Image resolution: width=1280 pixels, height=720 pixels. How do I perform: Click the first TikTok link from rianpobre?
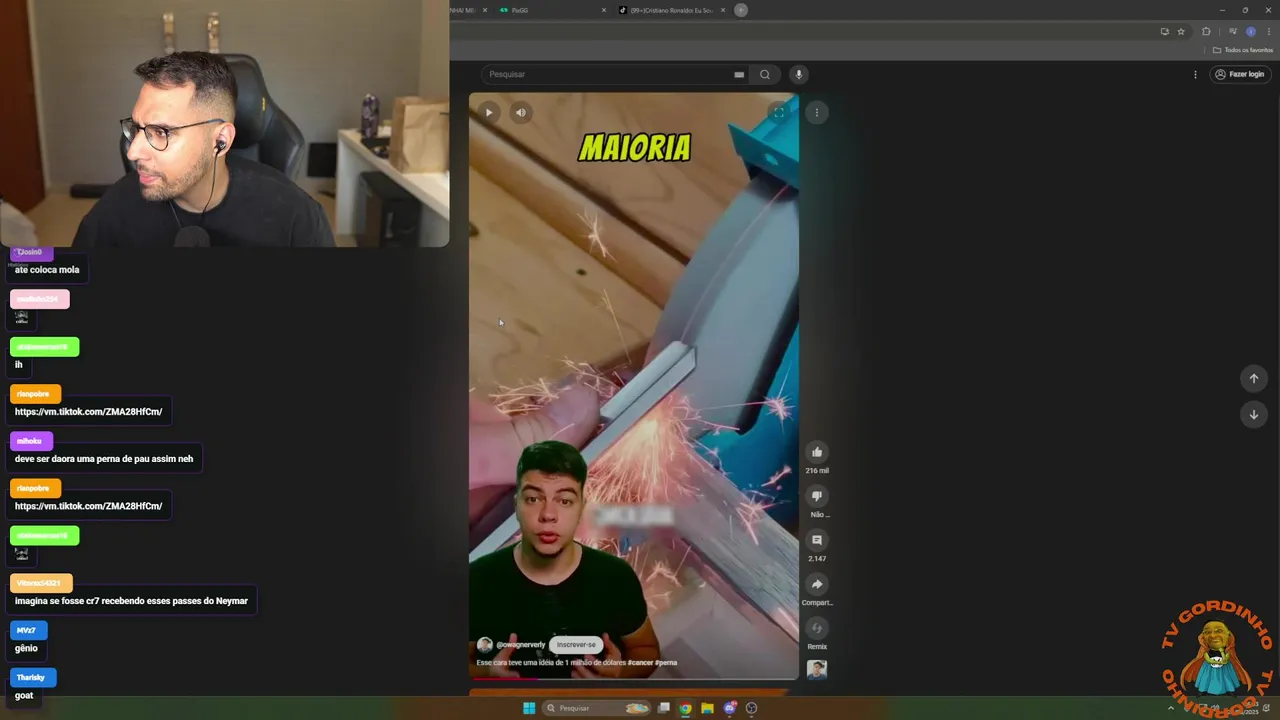click(x=88, y=412)
